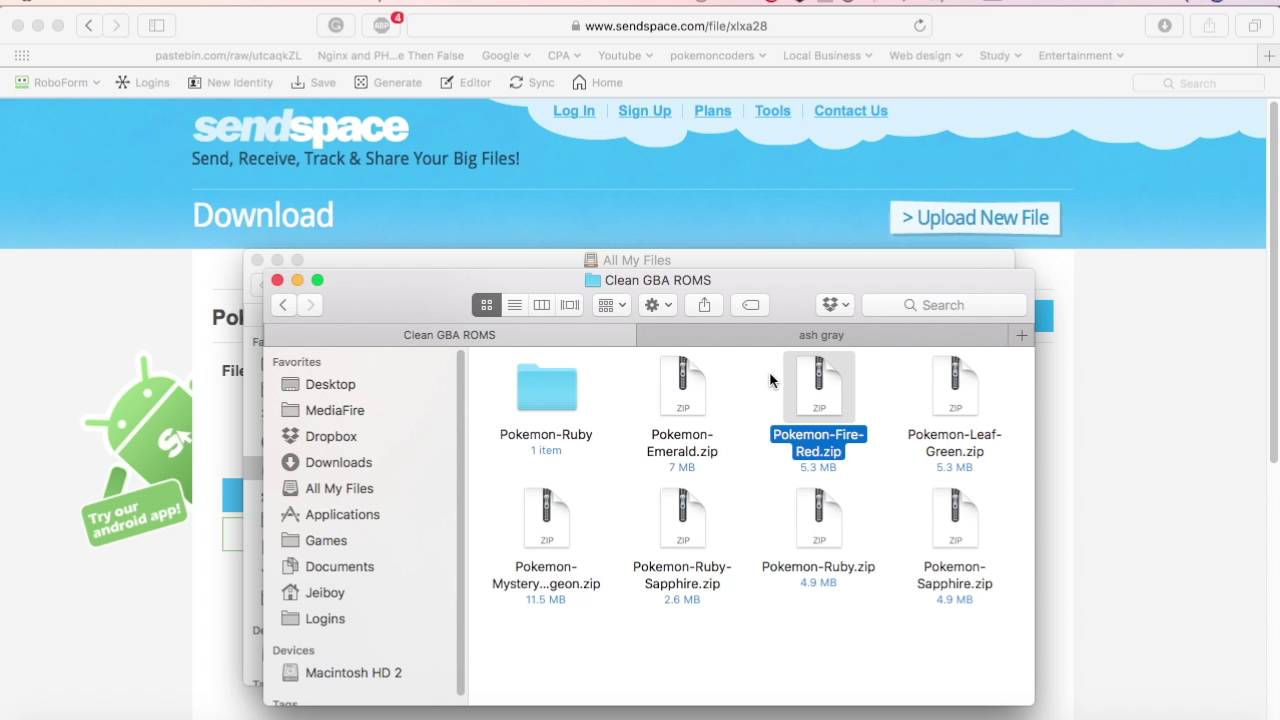Go forward in Safari

(x=116, y=26)
